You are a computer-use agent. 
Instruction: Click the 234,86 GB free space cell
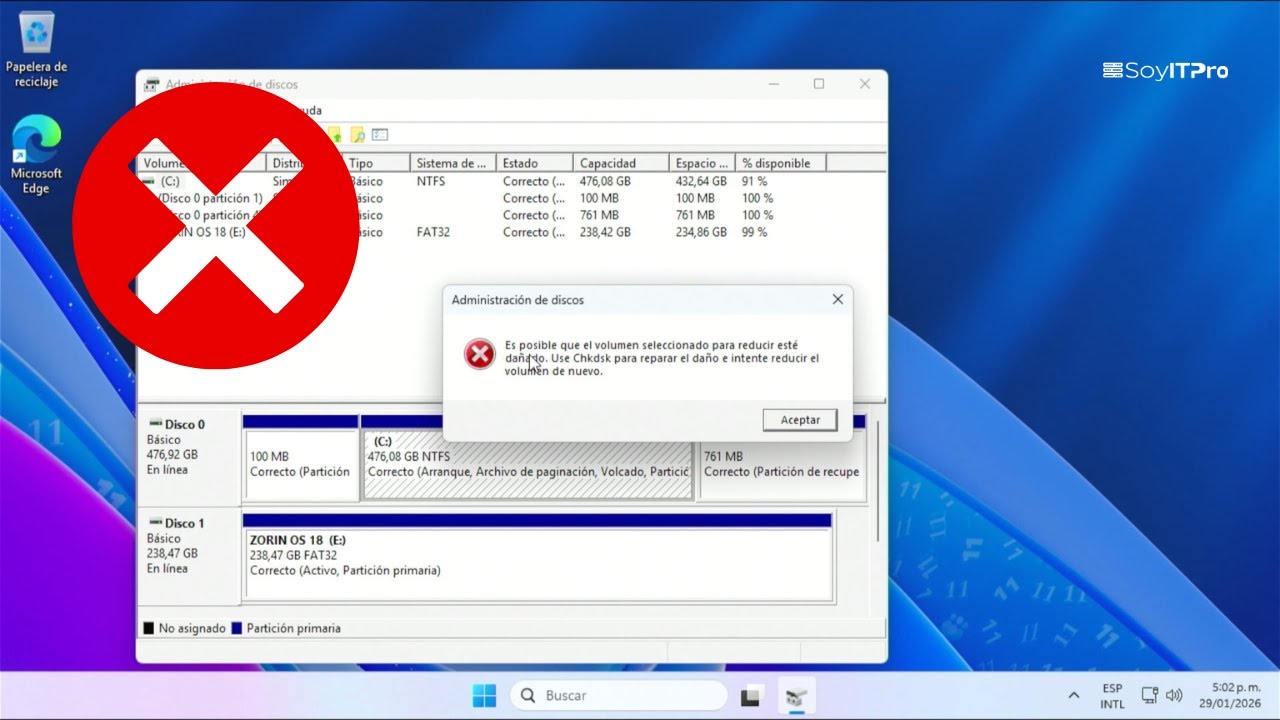tap(701, 232)
